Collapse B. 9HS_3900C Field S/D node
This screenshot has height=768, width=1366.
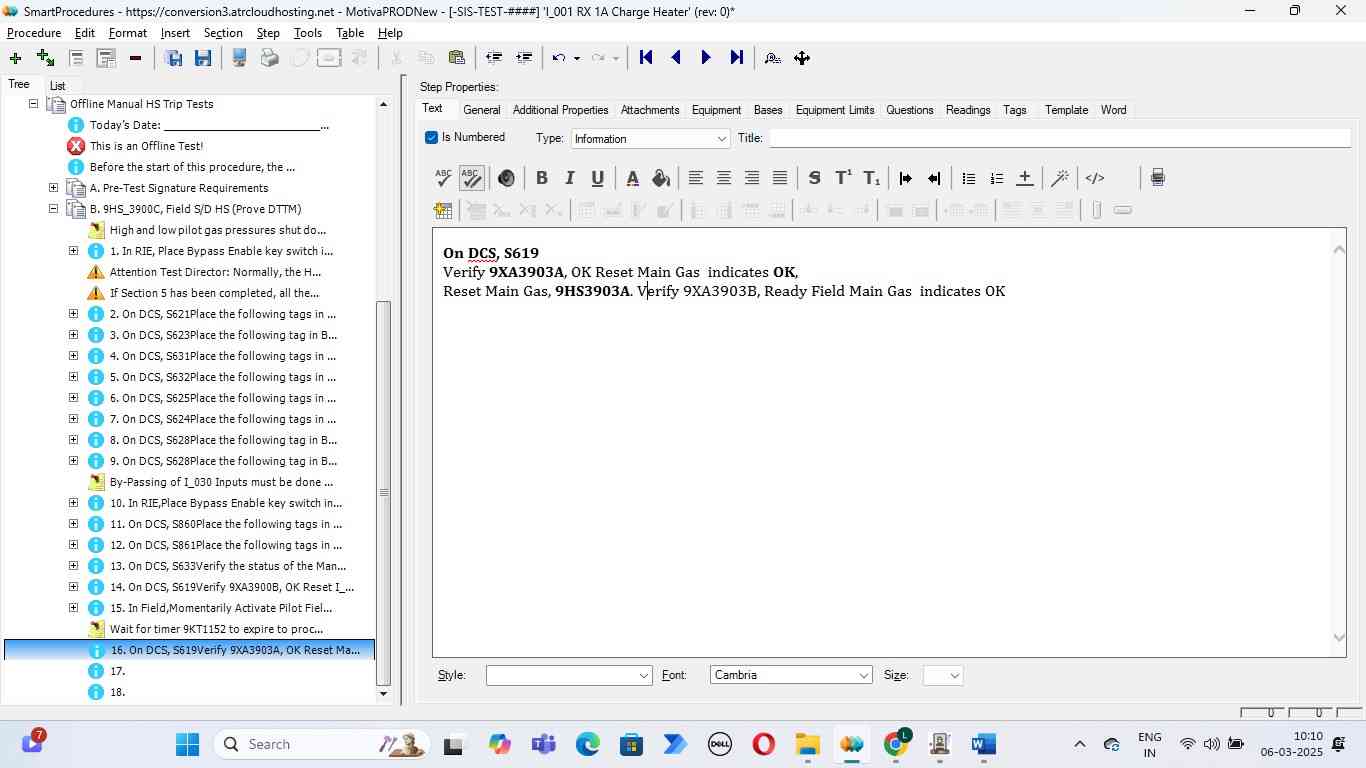tap(53, 209)
